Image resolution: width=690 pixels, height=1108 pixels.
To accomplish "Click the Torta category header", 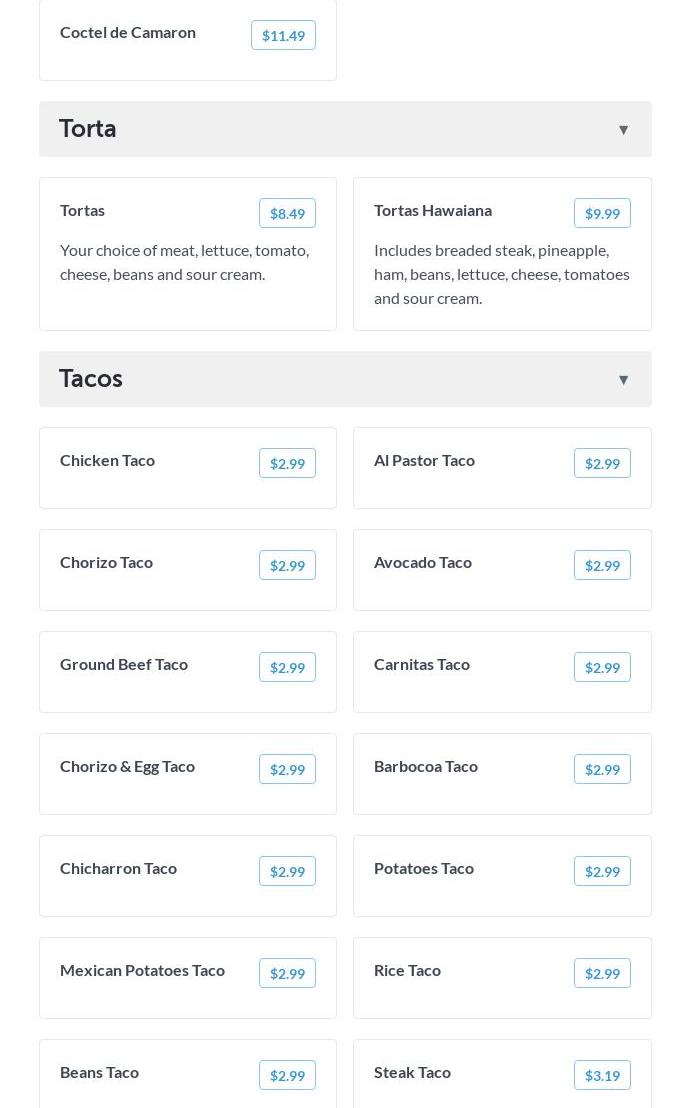I will (88, 129).
